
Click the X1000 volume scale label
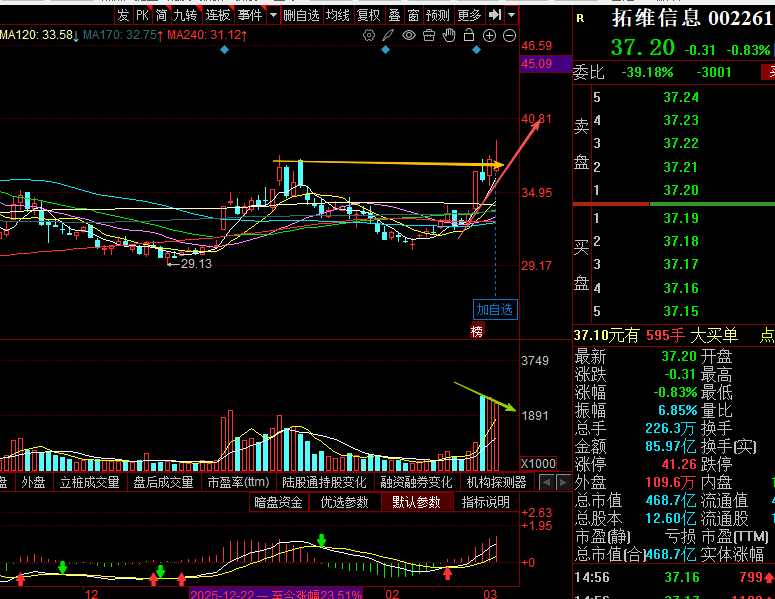coord(538,464)
